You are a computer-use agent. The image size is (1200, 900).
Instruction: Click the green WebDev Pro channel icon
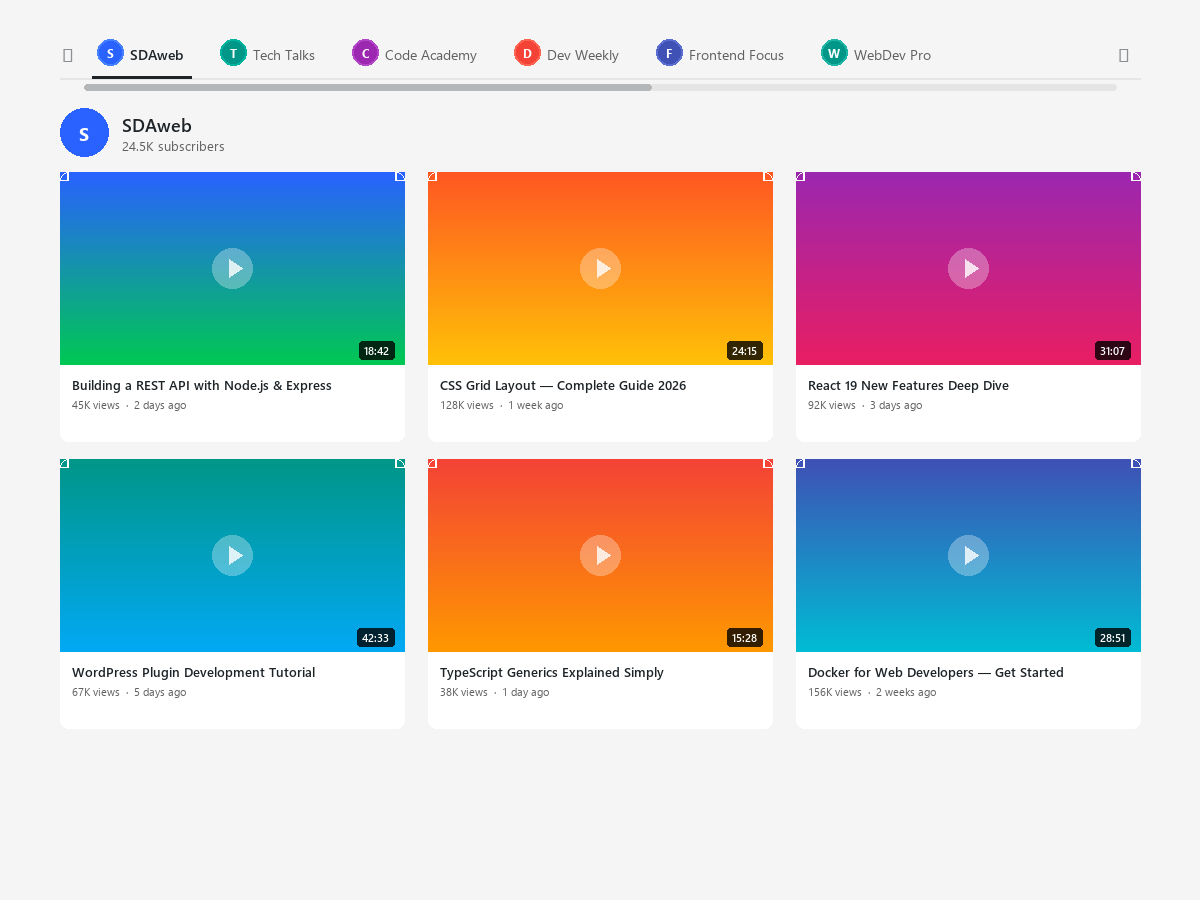[833, 52]
